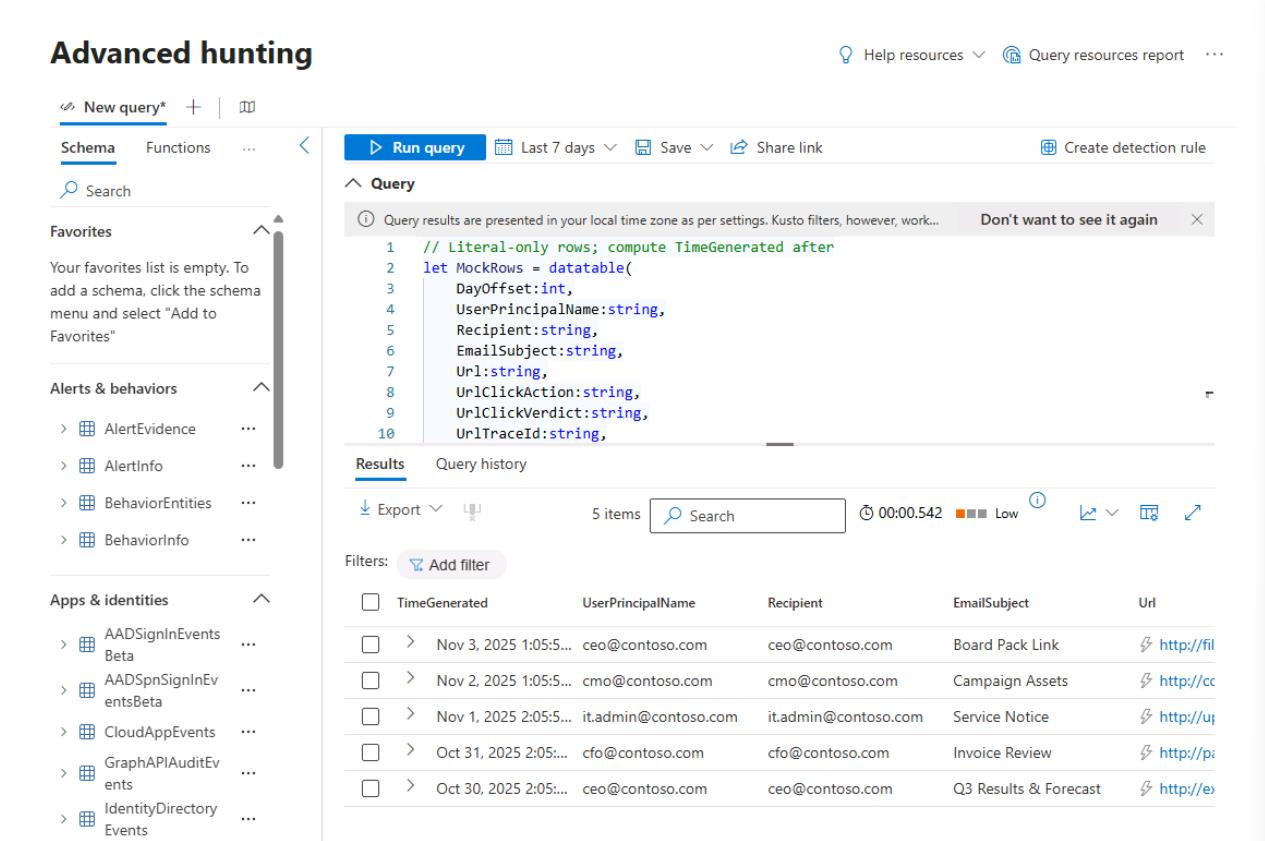The image size is (1265, 841).
Task: Open the more options ellipsis next to AlertInfo
Action: [248, 466]
